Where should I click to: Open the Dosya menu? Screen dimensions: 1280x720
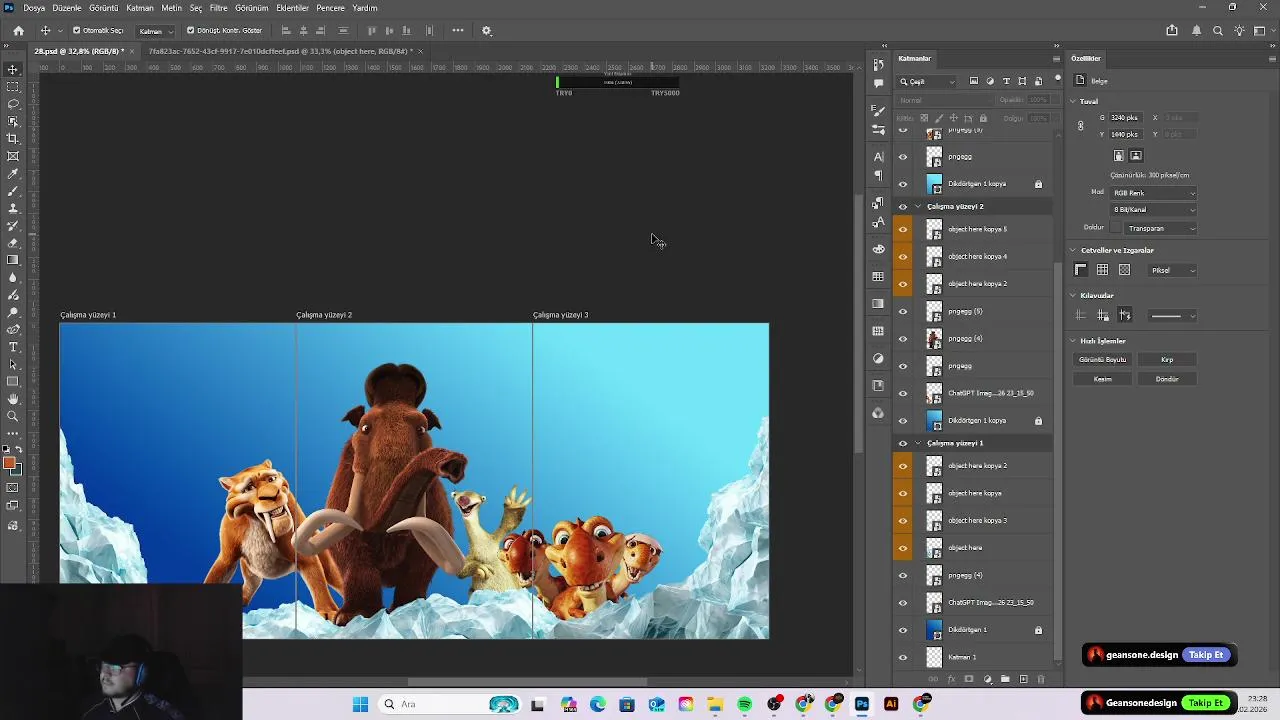pos(34,8)
